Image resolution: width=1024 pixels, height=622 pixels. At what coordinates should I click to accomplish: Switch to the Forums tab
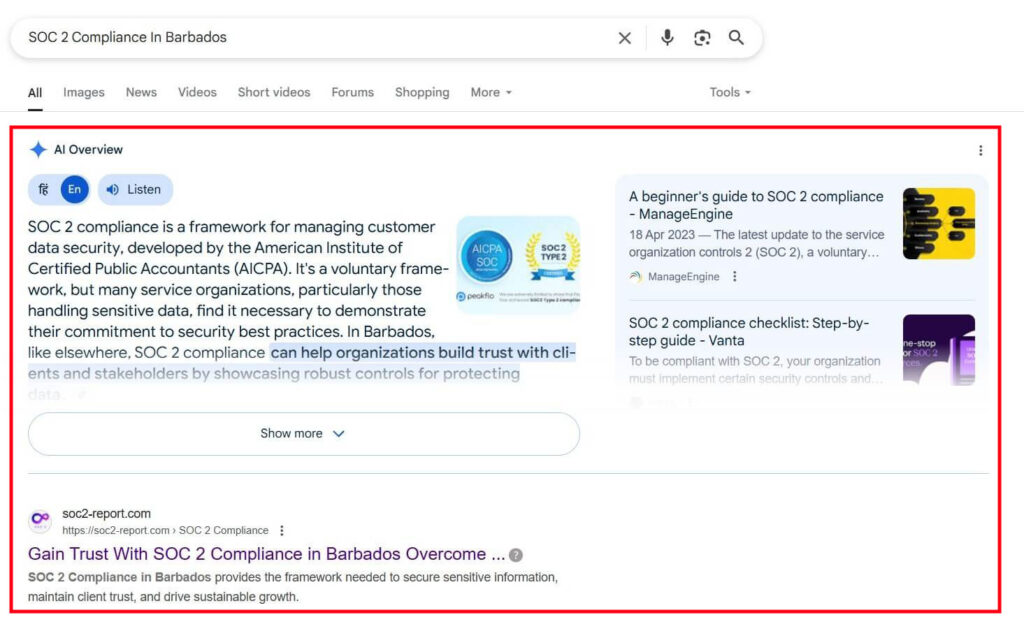(x=353, y=93)
